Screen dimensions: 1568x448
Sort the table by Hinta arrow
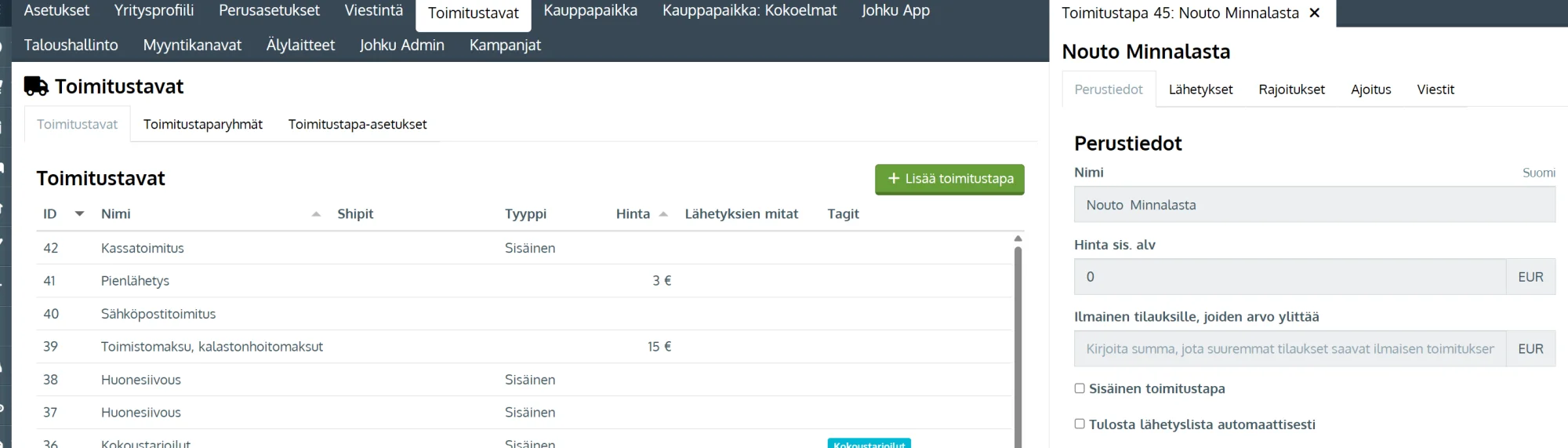[663, 214]
